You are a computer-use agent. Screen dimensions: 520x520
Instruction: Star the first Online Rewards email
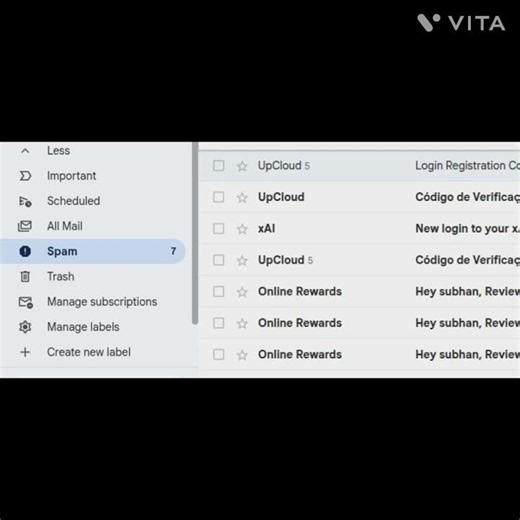pos(242,292)
